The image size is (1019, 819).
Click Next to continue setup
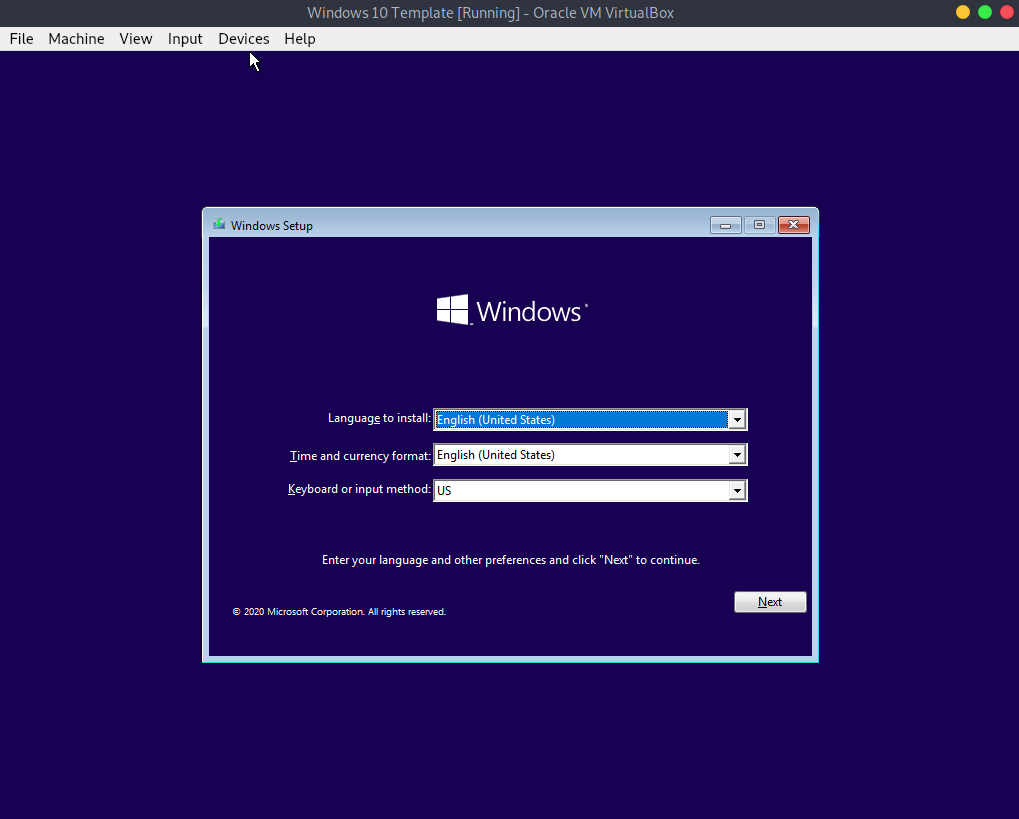pos(770,602)
